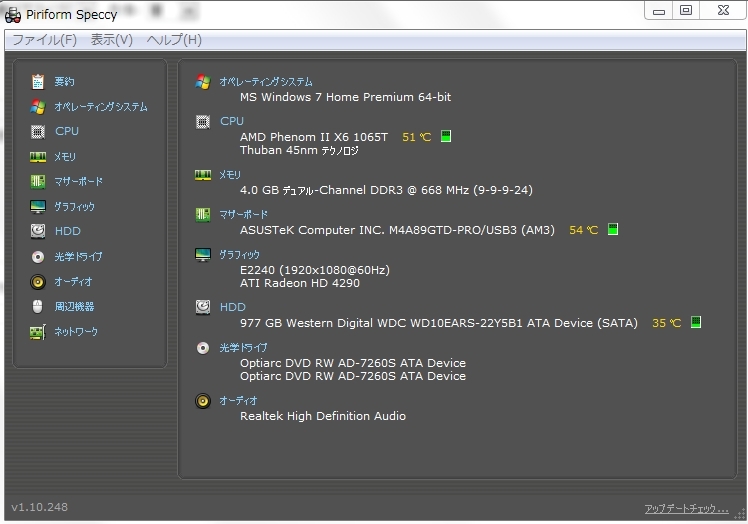Click the 要約 summary icon in sidebar
Image resolution: width=748 pixels, height=524 pixels.
tap(38, 81)
